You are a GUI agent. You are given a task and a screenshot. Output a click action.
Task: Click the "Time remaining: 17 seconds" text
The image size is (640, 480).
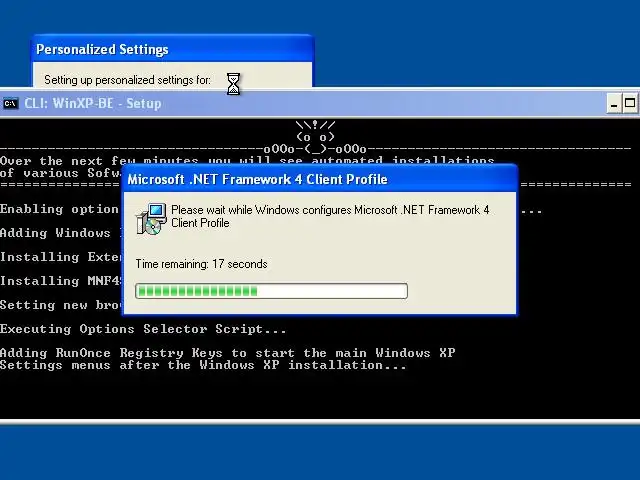coord(201,264)
